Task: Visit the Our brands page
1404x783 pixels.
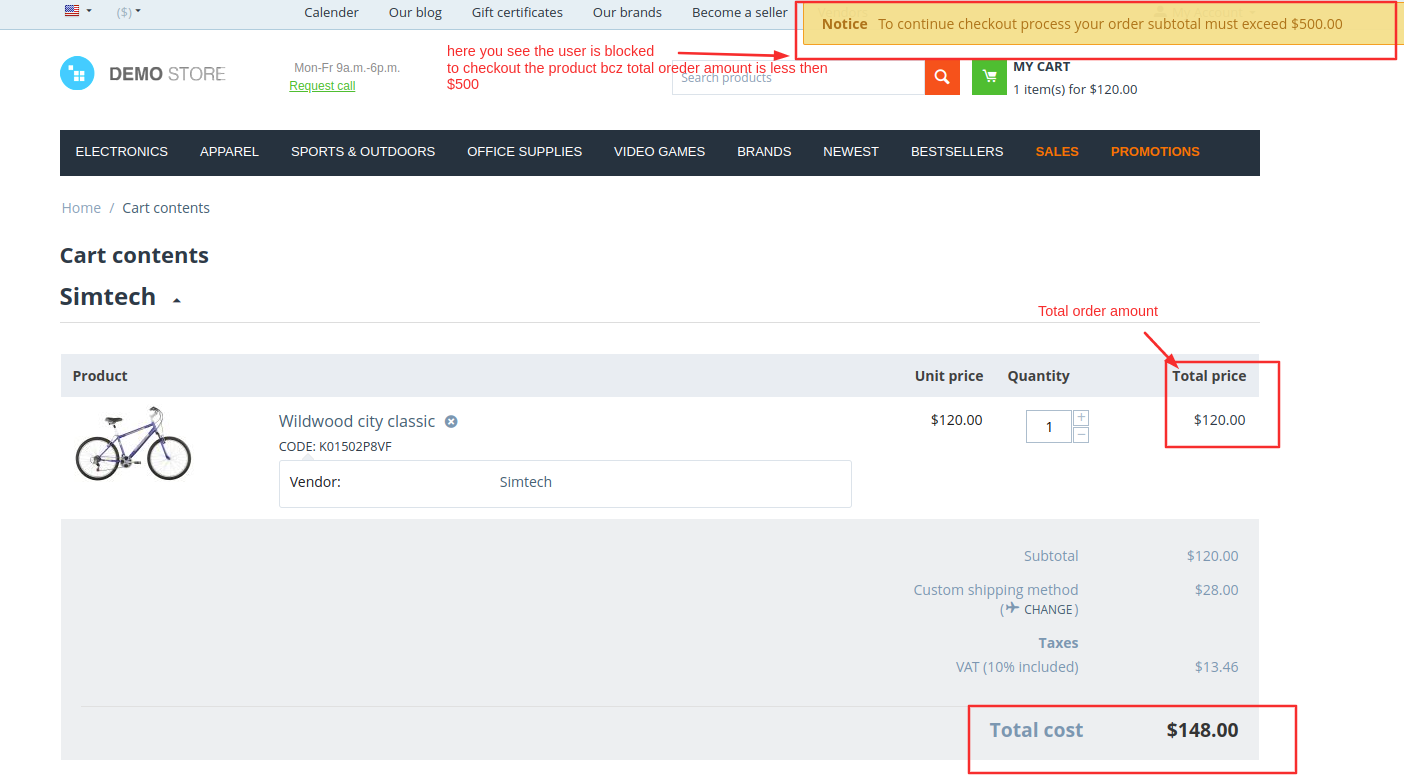Action: tap(627, 12)
